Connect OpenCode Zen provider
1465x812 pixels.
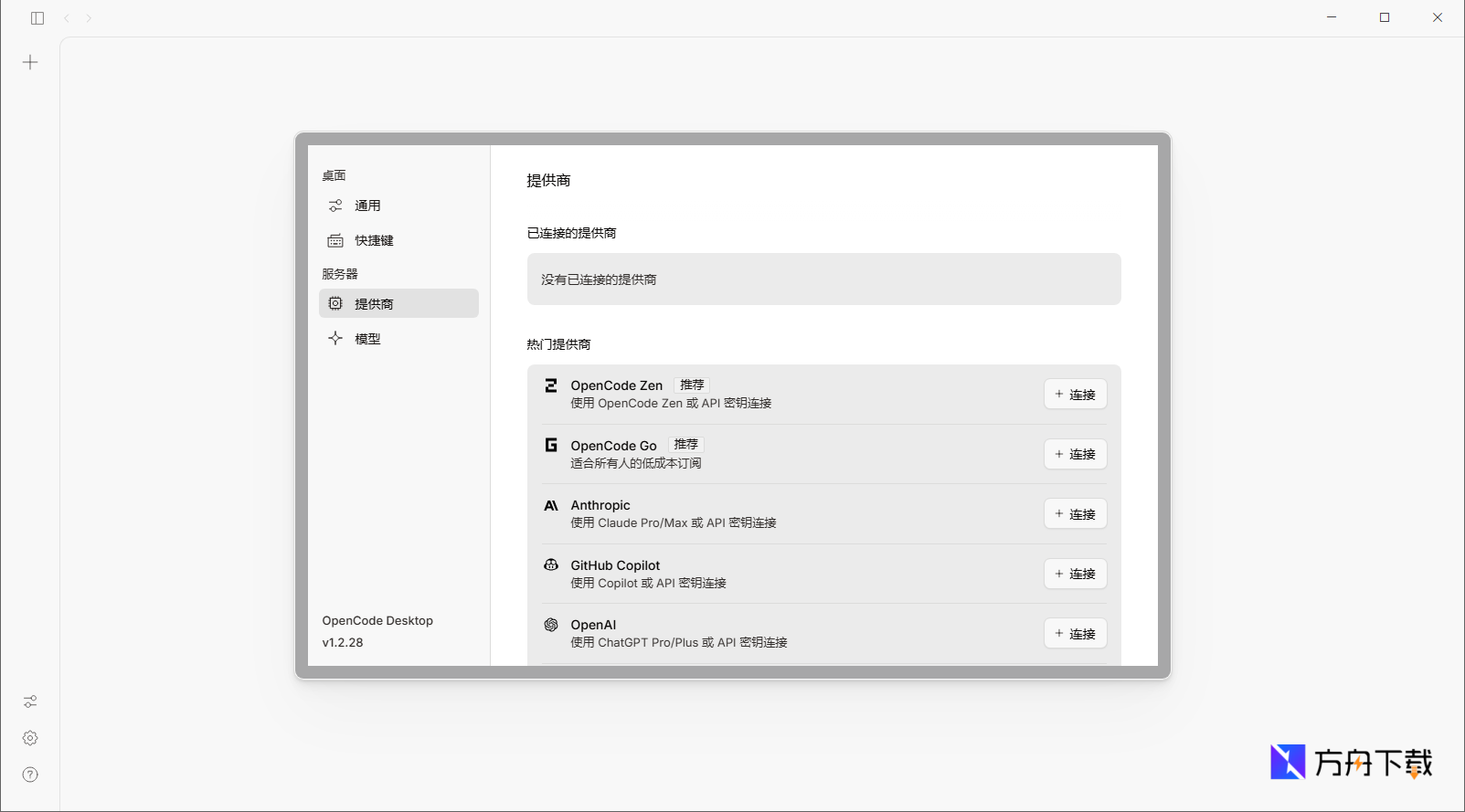coord(1076,395)
